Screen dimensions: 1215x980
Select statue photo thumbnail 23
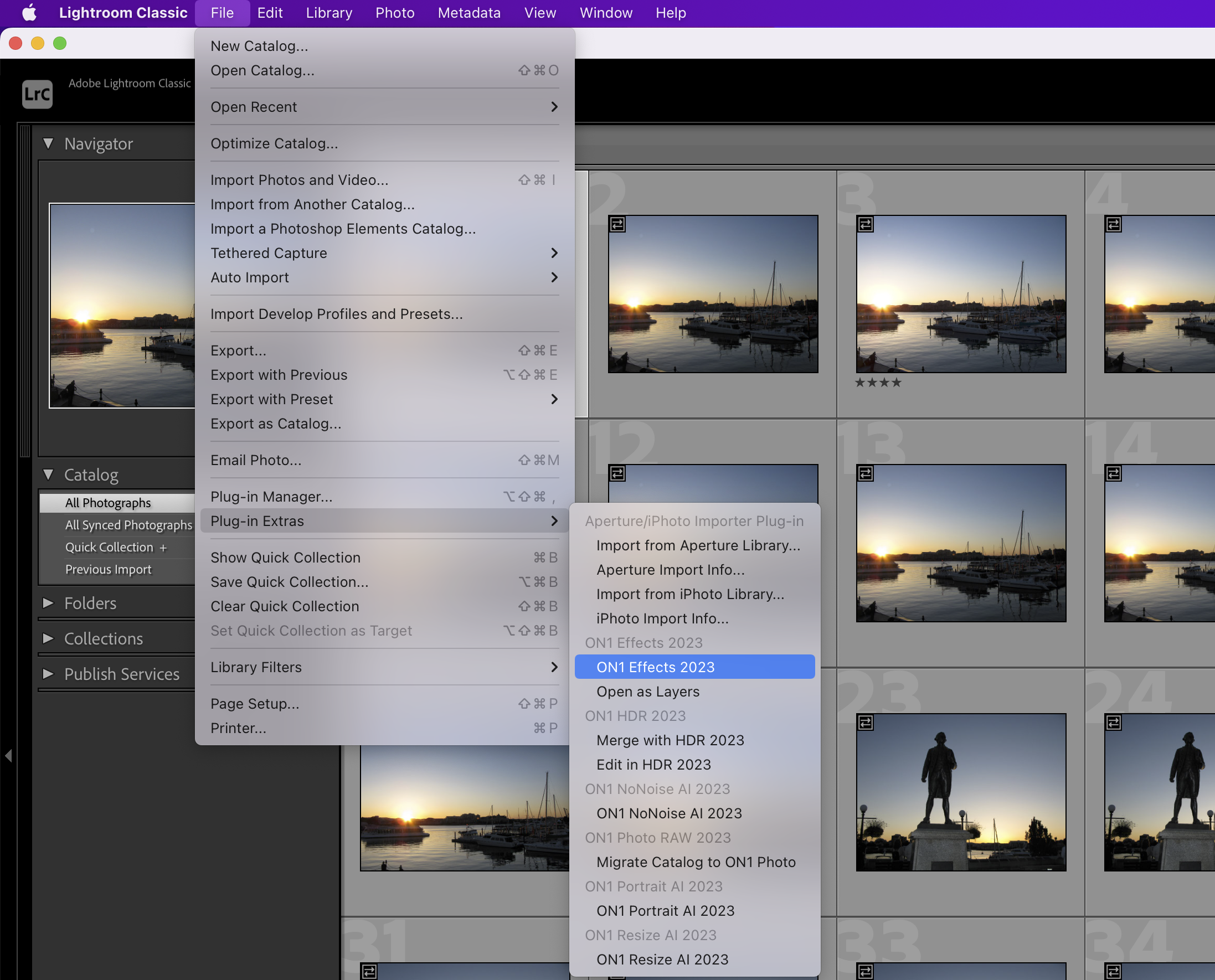click(961, 792)
